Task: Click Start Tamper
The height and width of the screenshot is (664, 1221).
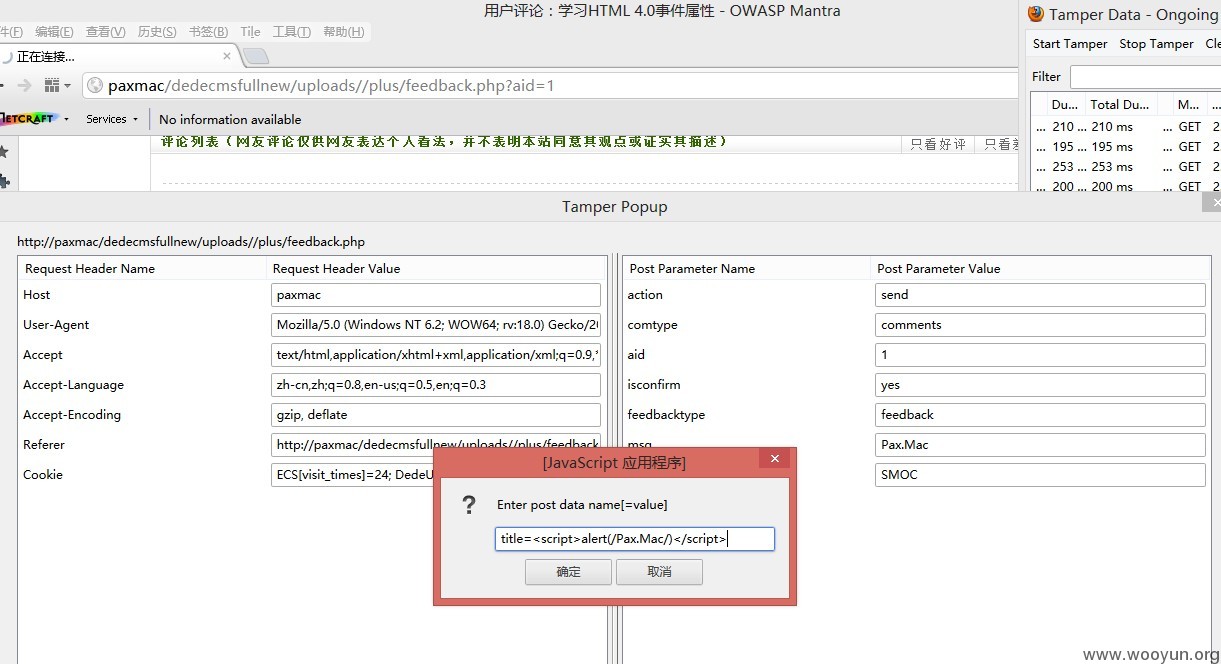Action: click(1070, 44)
